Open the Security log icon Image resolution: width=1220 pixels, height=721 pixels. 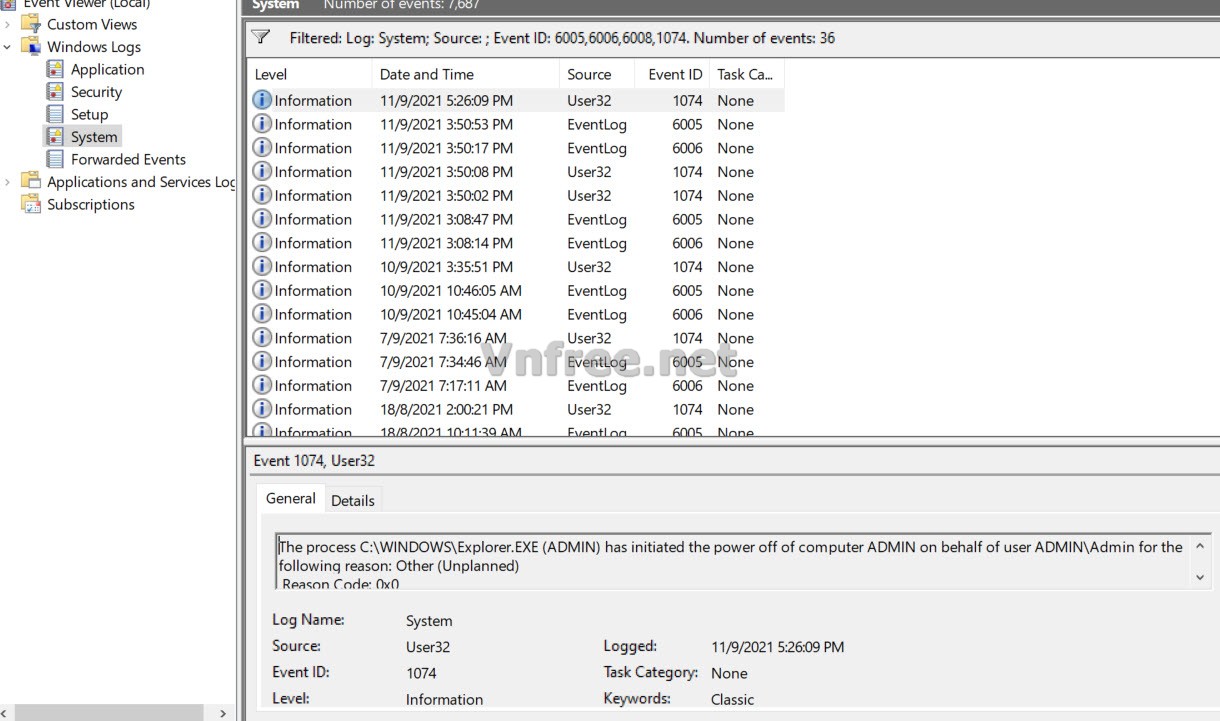pyautogui.click(x=55, y=91)
